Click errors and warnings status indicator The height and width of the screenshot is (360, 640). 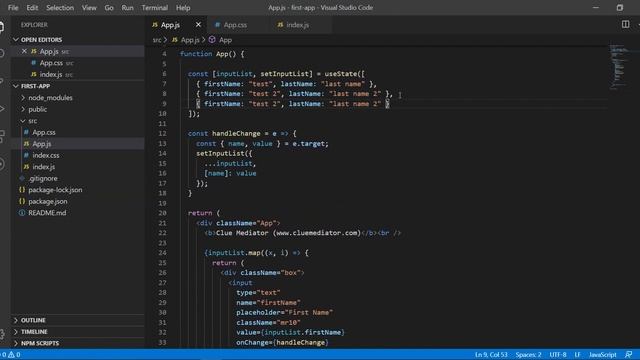click(x=11, y=355)
